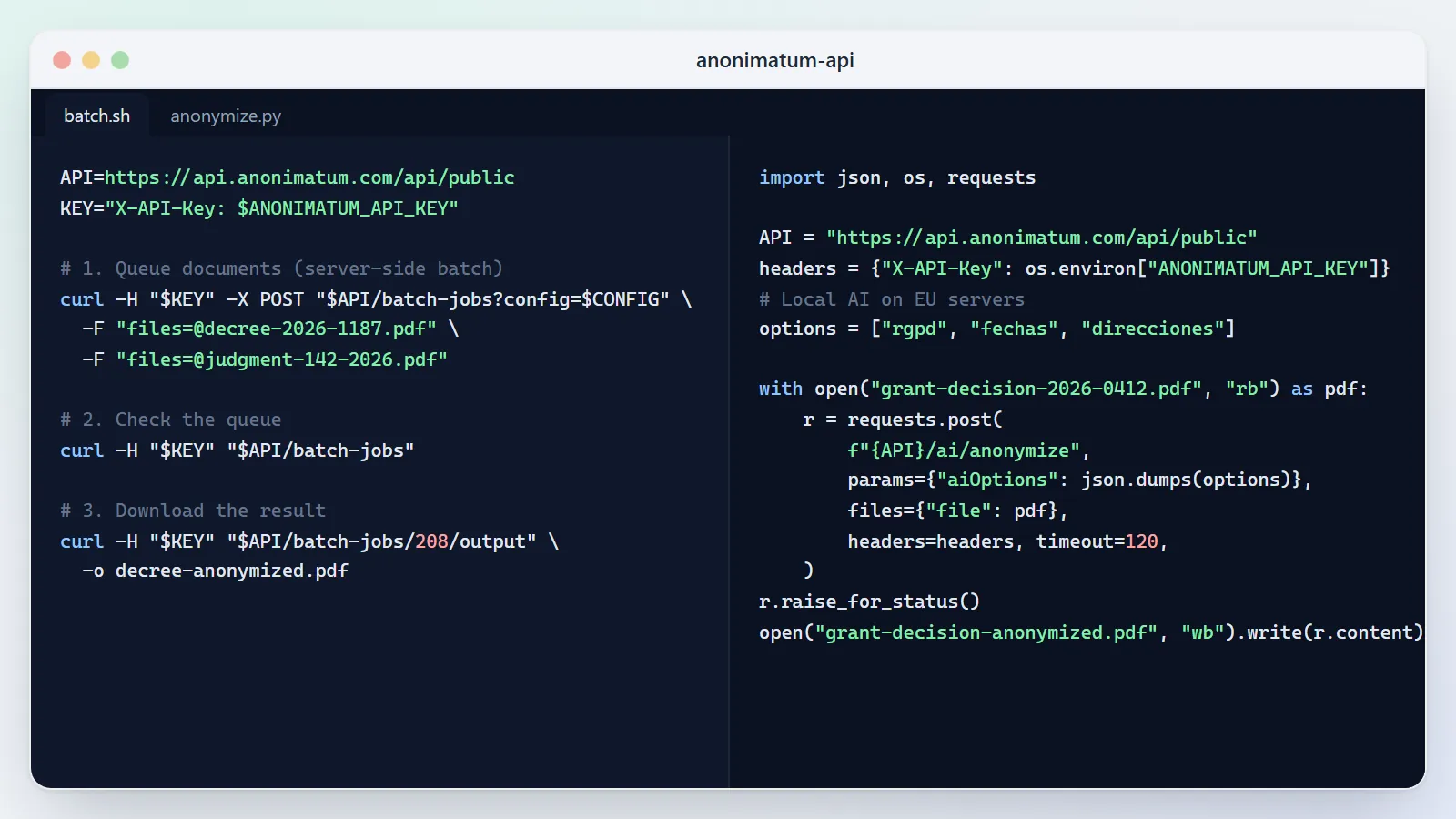Click the API=https://api.anonimatum.com/api/public line
The width and height of the screenshot is (1456, 819).
(x=288, y=177)
